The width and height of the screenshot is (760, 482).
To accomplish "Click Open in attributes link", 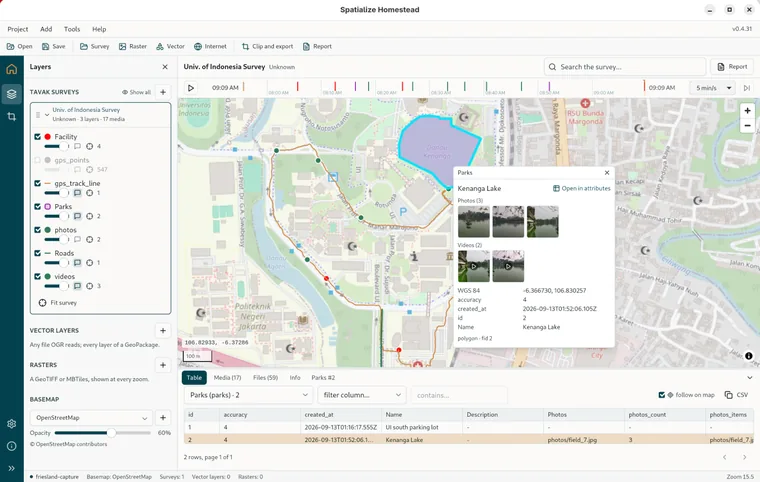I will click(582, 188).
